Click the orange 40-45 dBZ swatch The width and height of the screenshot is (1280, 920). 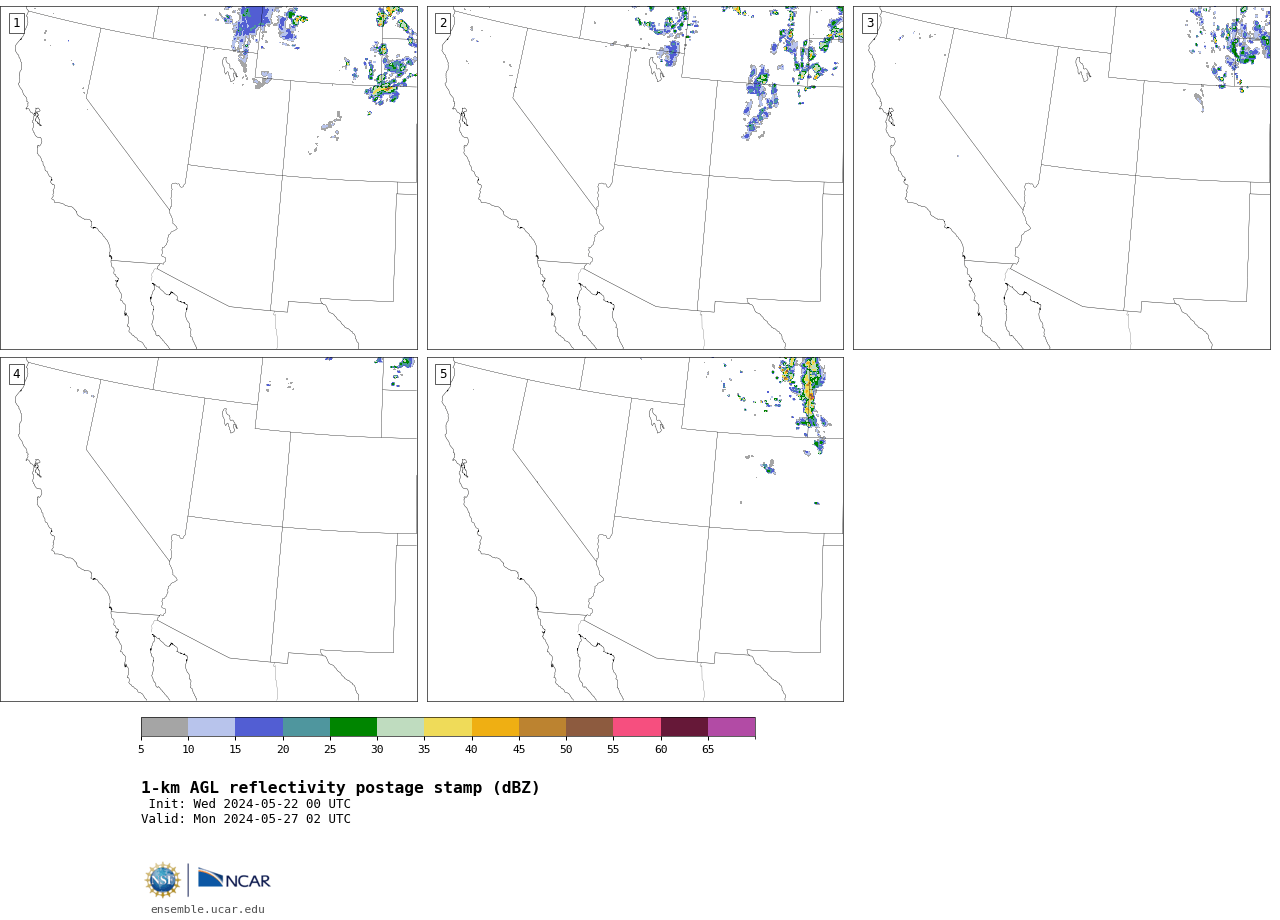(x=495, y=727)
